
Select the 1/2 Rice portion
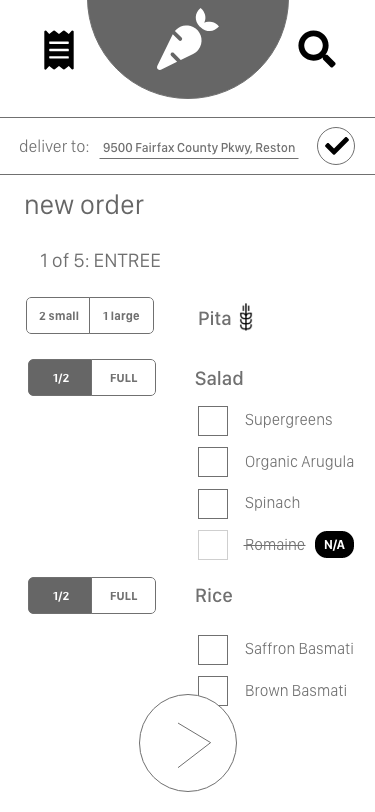pyautogui.click(x=60, y=596)
